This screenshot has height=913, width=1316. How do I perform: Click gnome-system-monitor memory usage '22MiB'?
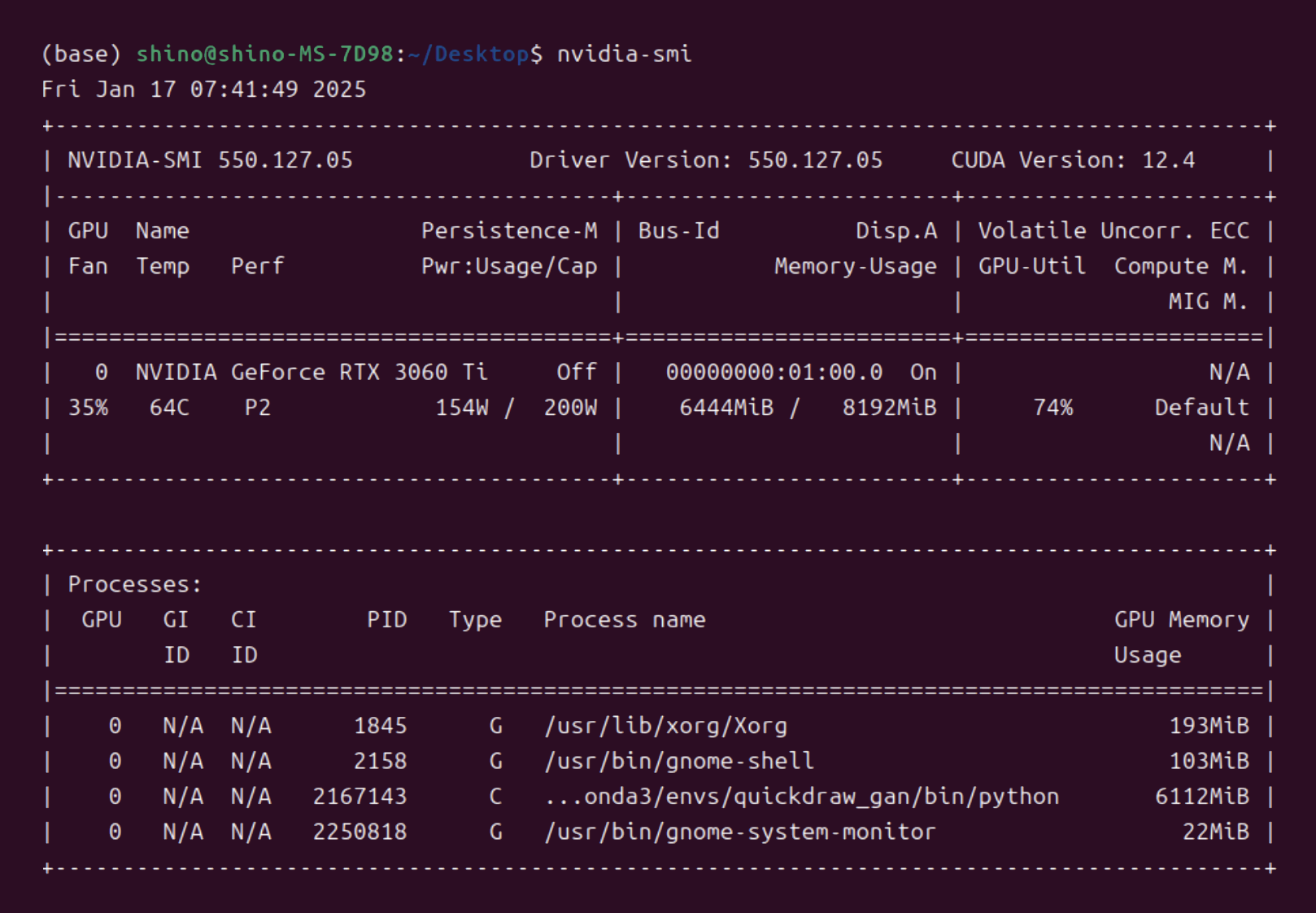click(x=1215, y=832)
